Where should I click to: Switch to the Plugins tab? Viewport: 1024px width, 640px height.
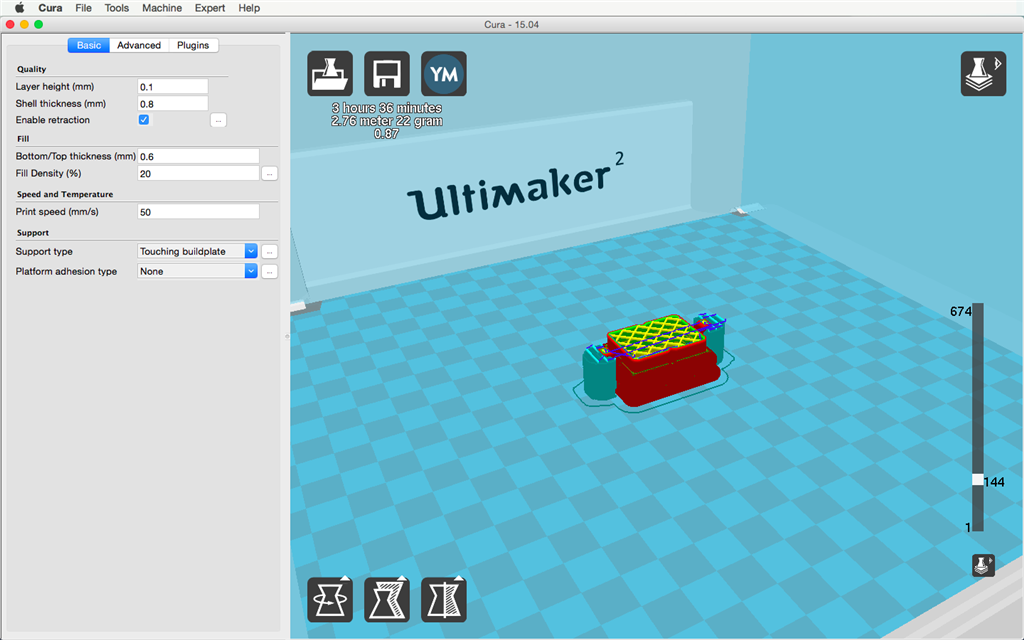[x=193, y=45]
